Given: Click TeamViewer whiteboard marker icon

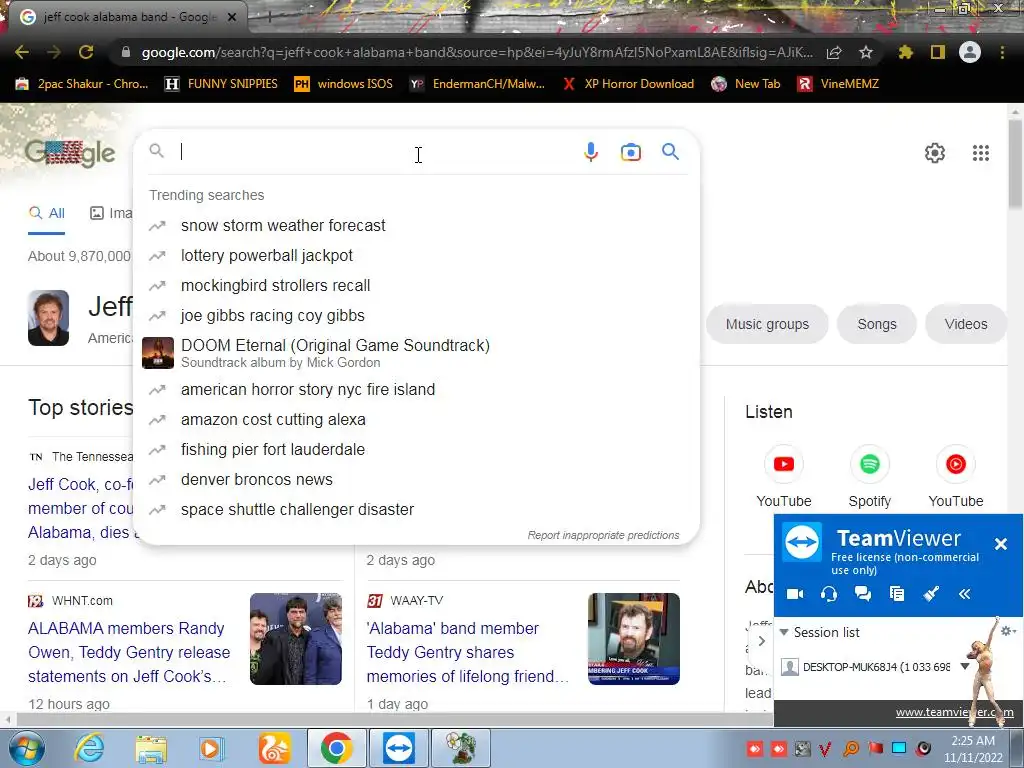Looking at the screenshot, I should tap(931, 594).
